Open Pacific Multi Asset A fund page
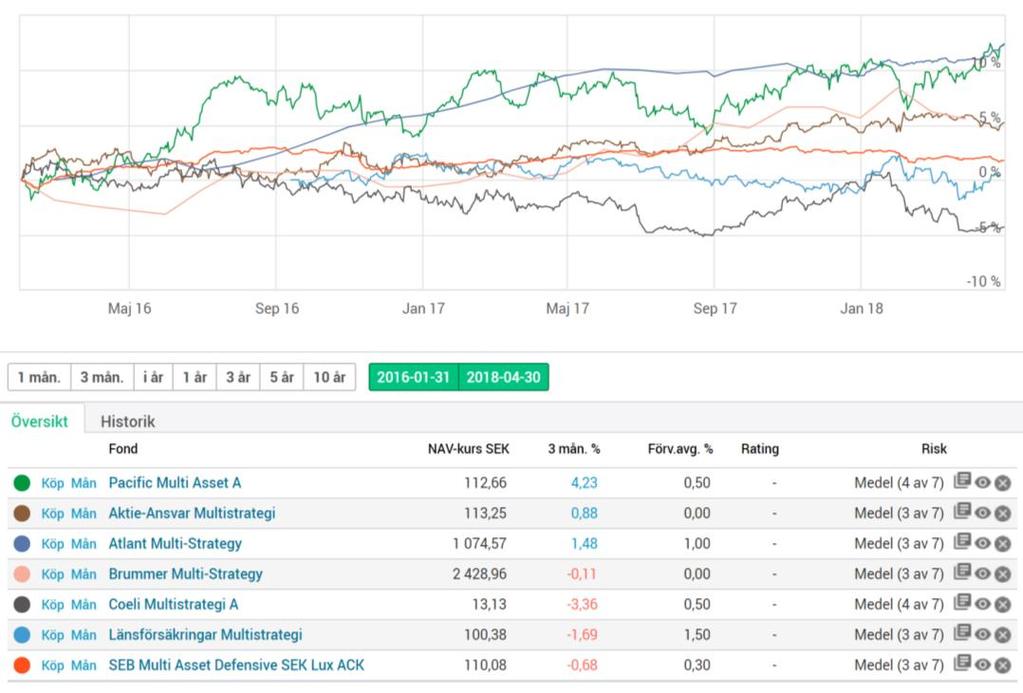This screenshot has height=693, width=1023. pyautogui.click(x=175, y=483)
